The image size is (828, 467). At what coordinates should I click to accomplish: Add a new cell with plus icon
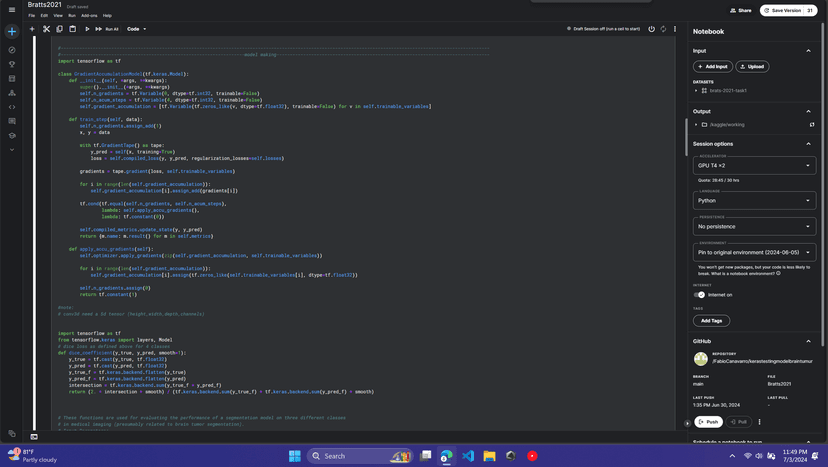click(32, 29)
